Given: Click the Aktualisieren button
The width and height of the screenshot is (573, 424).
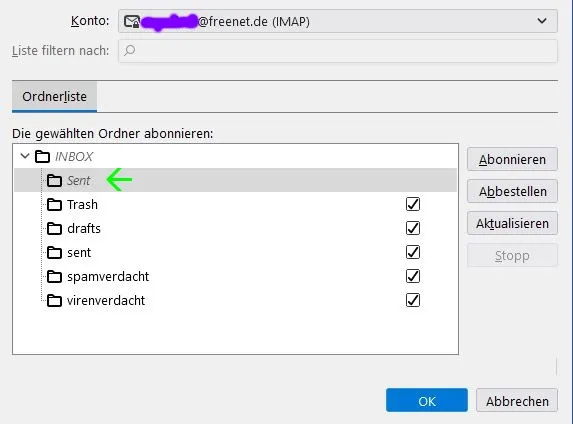Looking at the screenshot, I should click(x=512, y=223).
